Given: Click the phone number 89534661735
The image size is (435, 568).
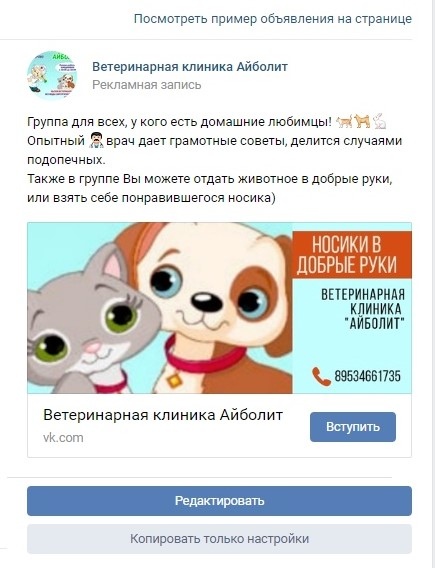Looking at the screenshot, I should [368, 376].
